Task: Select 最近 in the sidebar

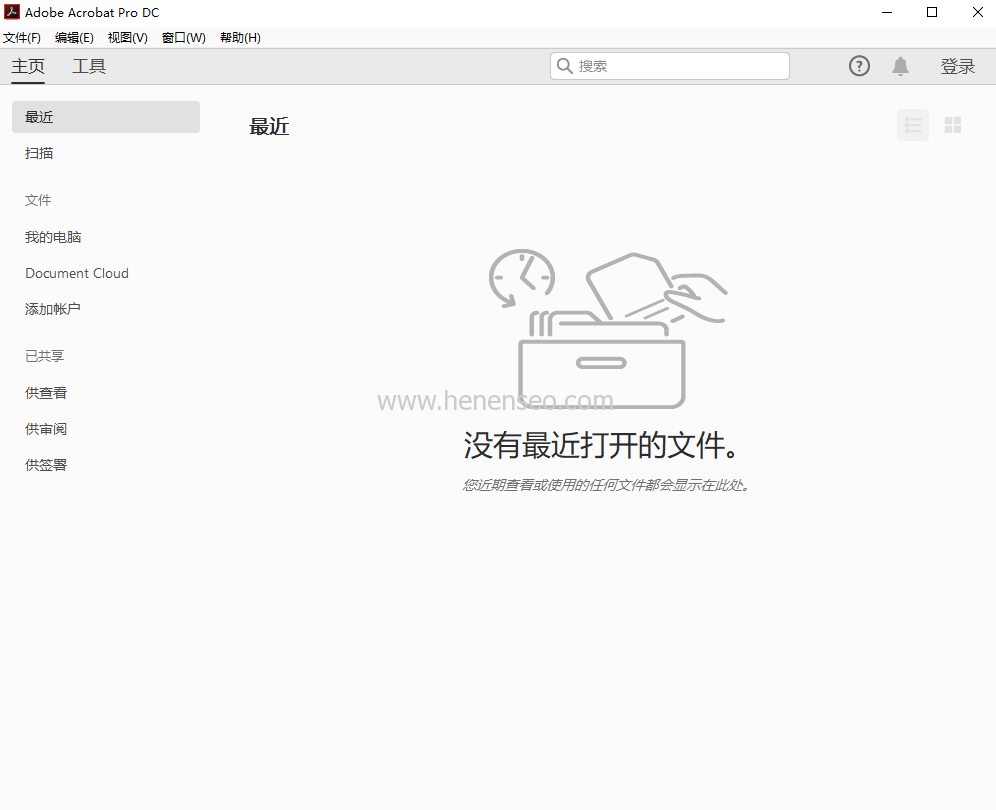Action: click(x=106, y=117)
